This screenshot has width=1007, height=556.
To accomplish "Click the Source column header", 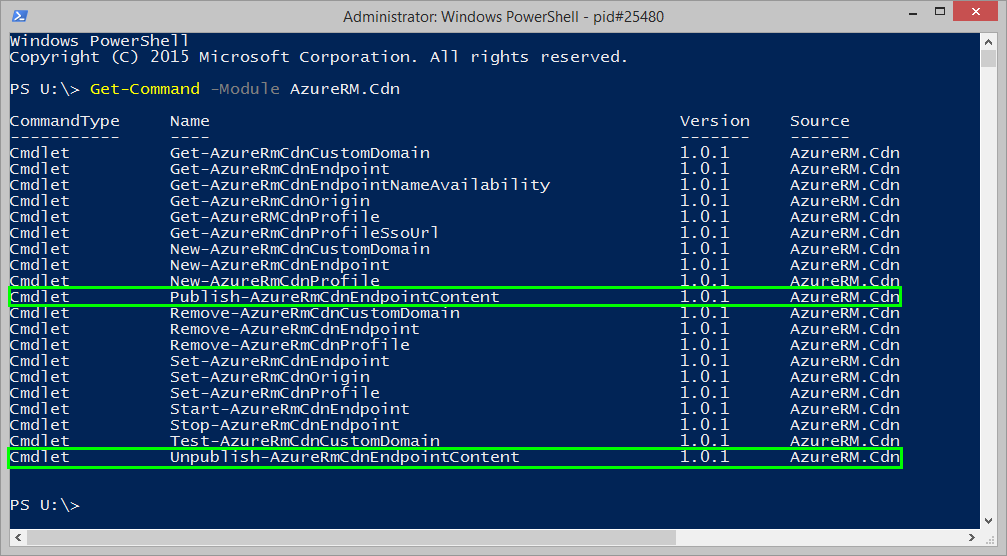I will (x=819, y=121).
